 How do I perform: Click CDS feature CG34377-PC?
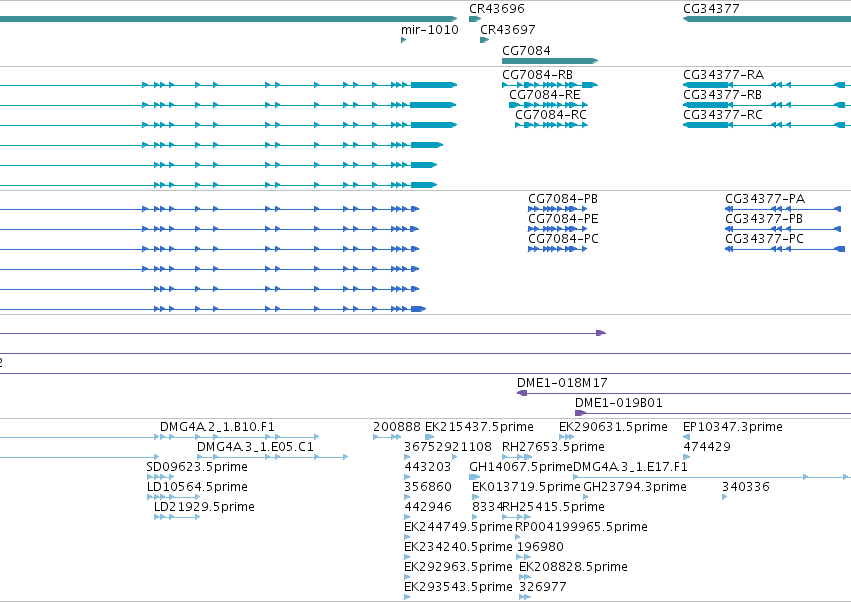765,239
